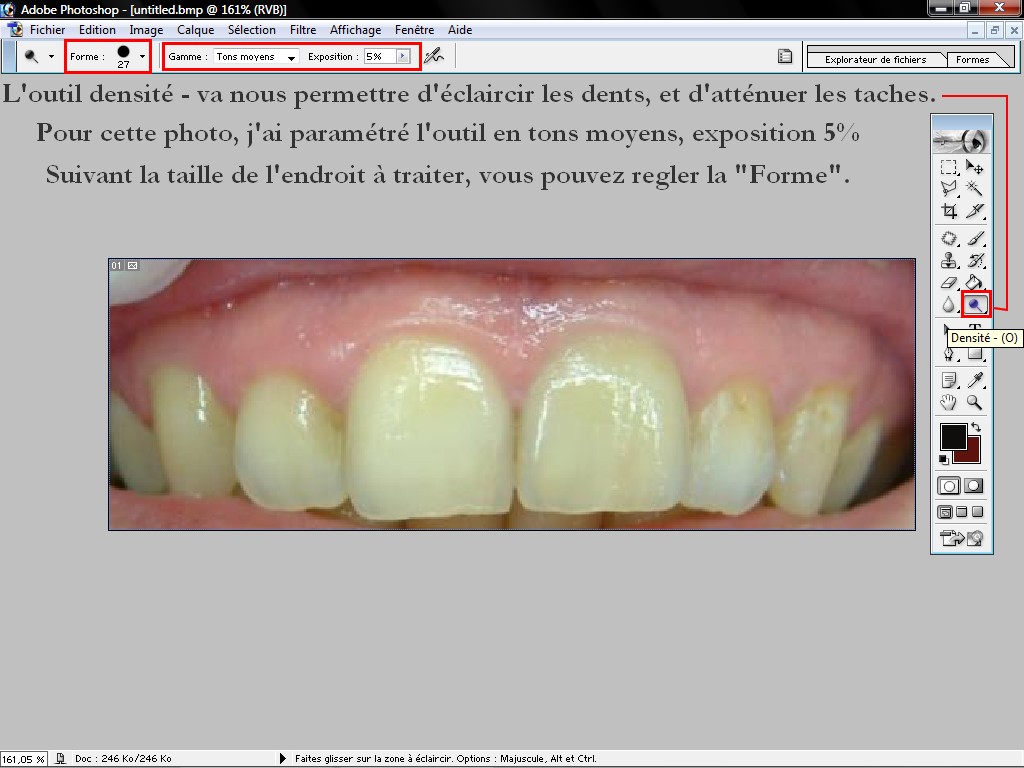The image size is (1024, 768).
Task: Select the History Brush tool
Action: pos(974,260)
